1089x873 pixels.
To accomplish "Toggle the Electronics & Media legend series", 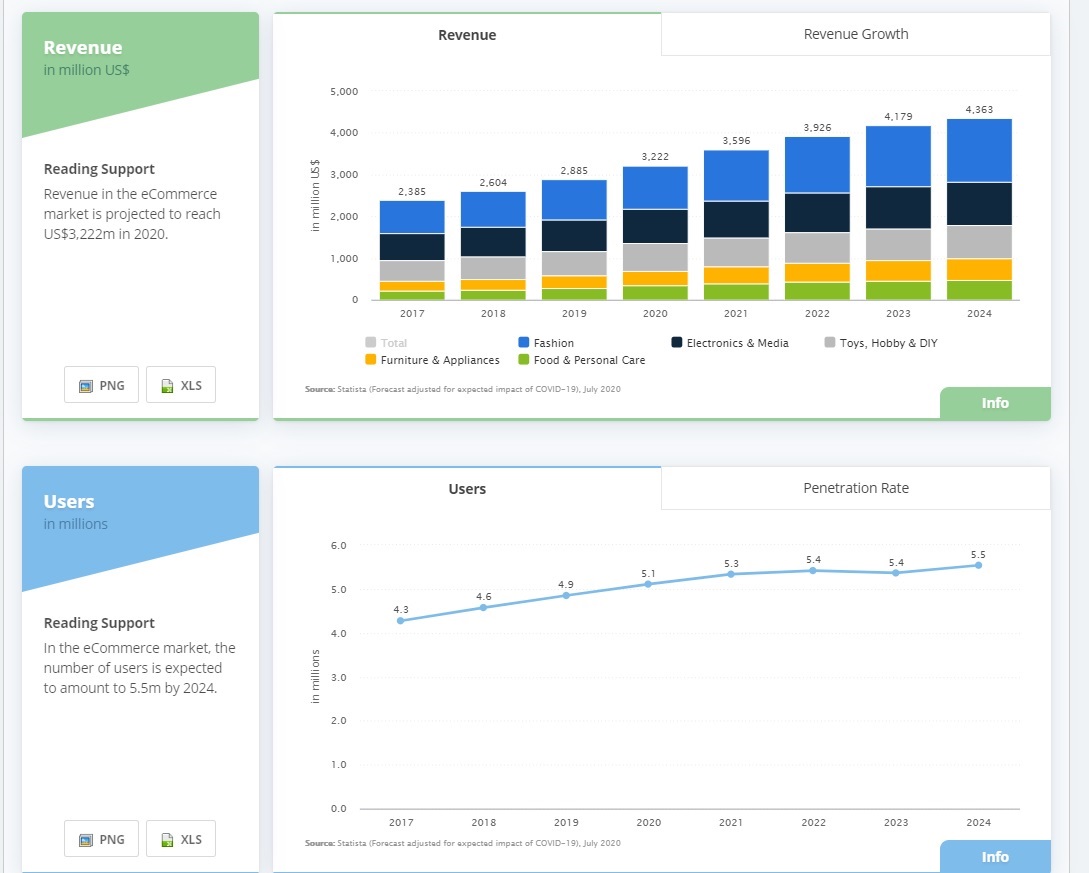I will (x=736, y=343).
